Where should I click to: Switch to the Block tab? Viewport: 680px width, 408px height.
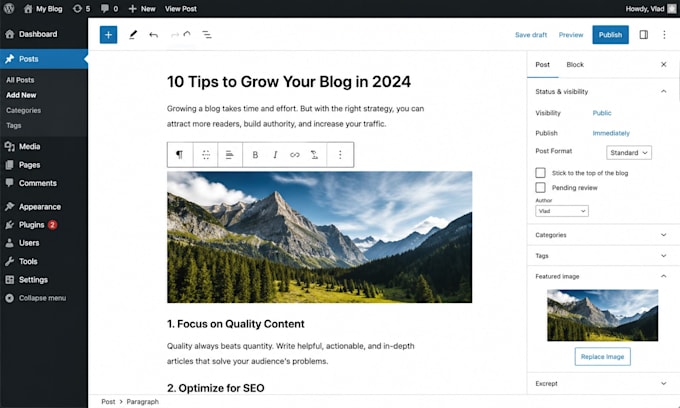click(x=575, y=65)
